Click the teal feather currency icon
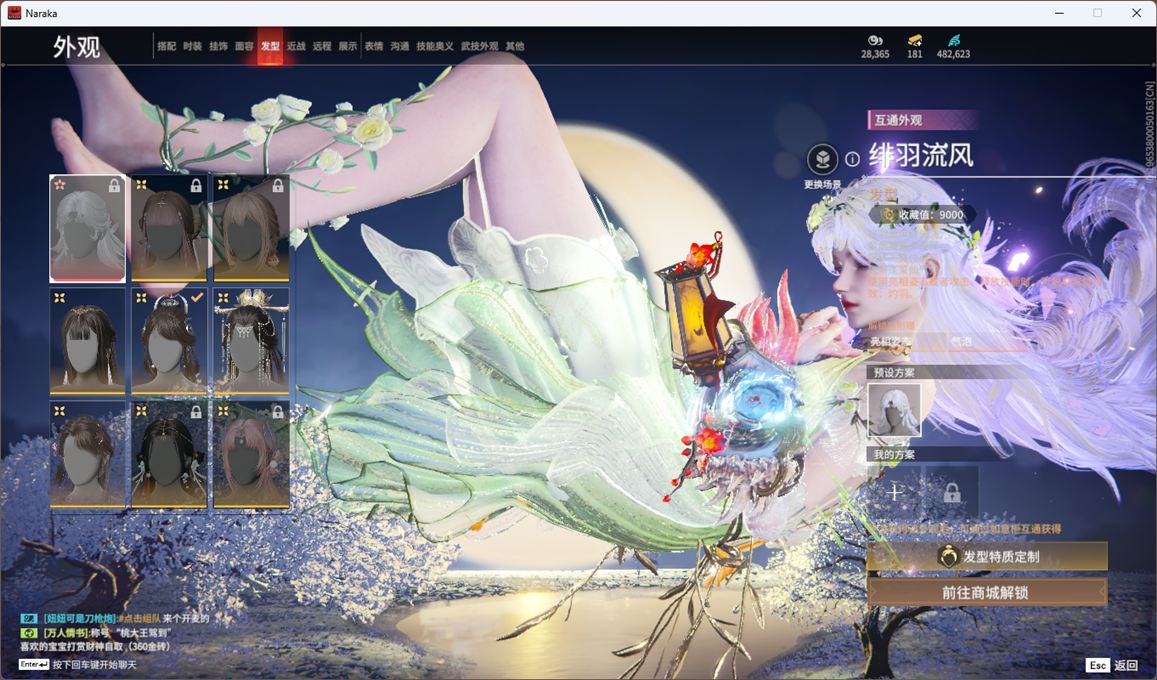 coord(953,40)
